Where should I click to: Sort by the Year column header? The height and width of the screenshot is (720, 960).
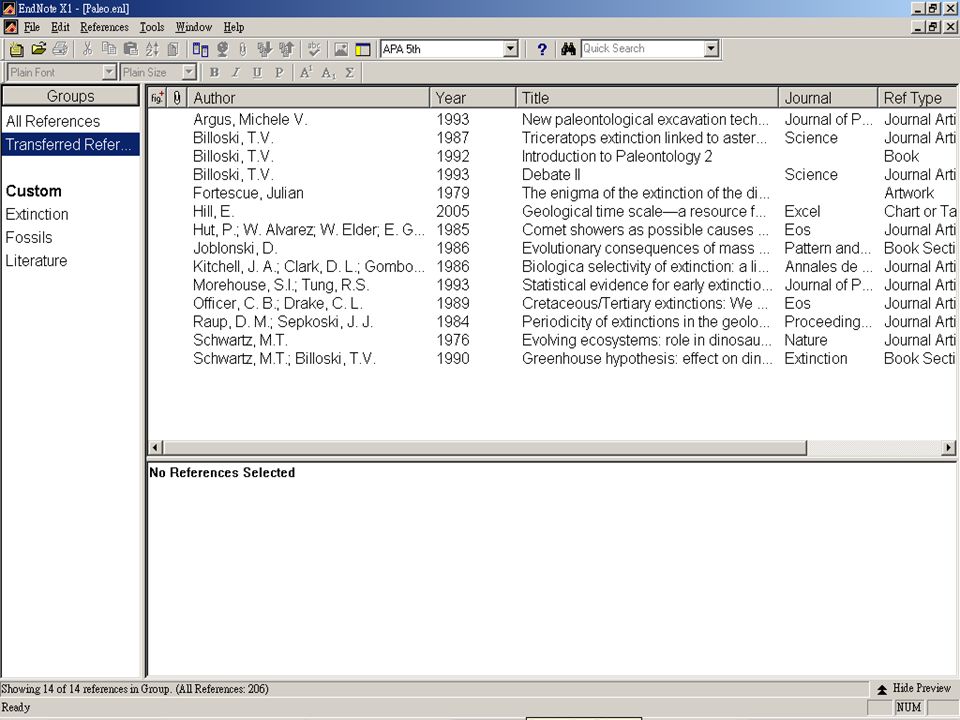pos(473,98)
